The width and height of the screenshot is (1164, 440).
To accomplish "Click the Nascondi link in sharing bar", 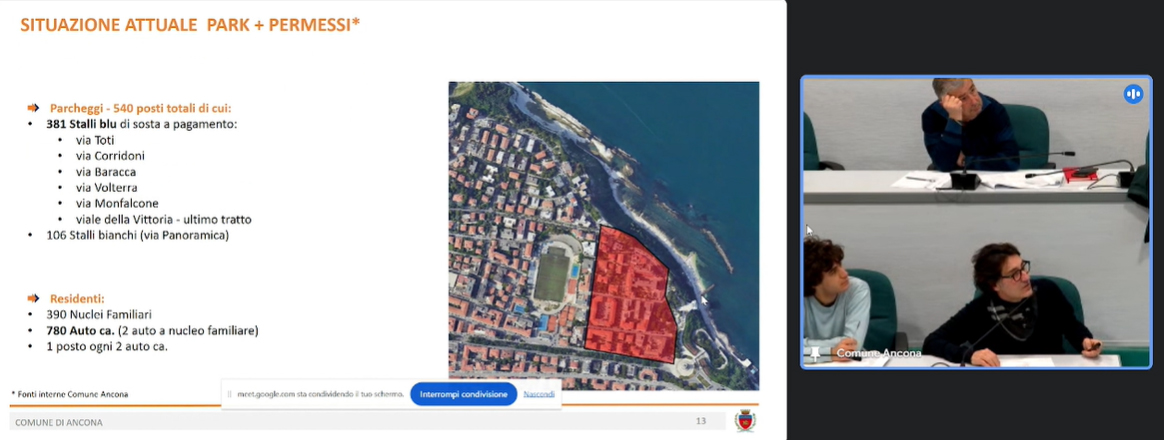I will click(x=539, y=394).
